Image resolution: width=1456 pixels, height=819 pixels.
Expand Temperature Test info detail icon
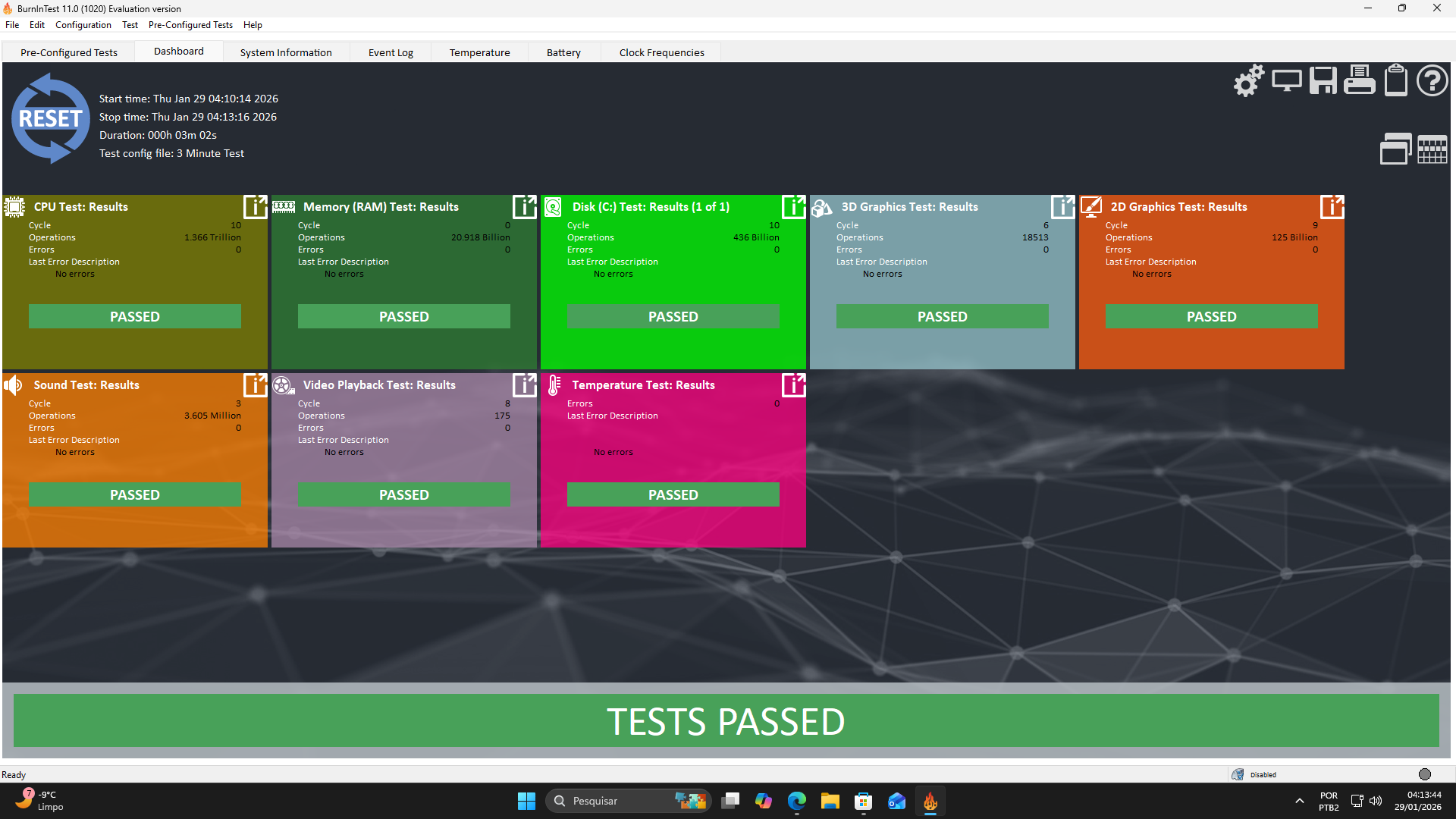tap(793, 384)
